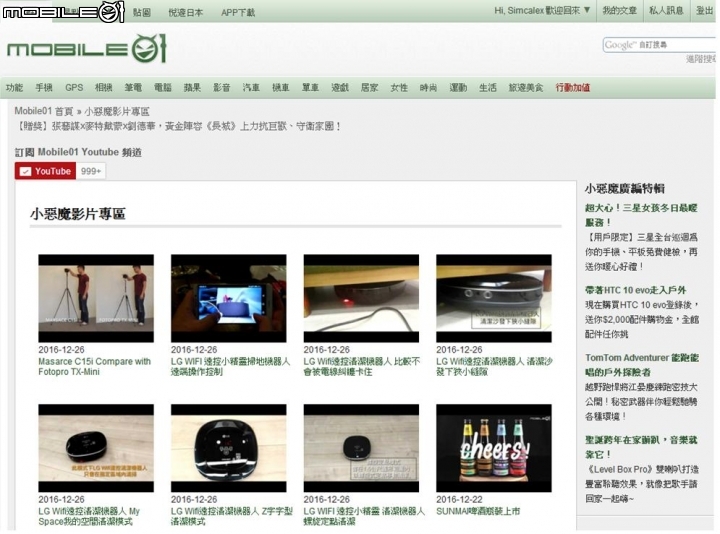Image resolution: width=720 pixels, height=534 pixels.
Task: Click Z字字型清潔模式 video title link
Action: 232,516
